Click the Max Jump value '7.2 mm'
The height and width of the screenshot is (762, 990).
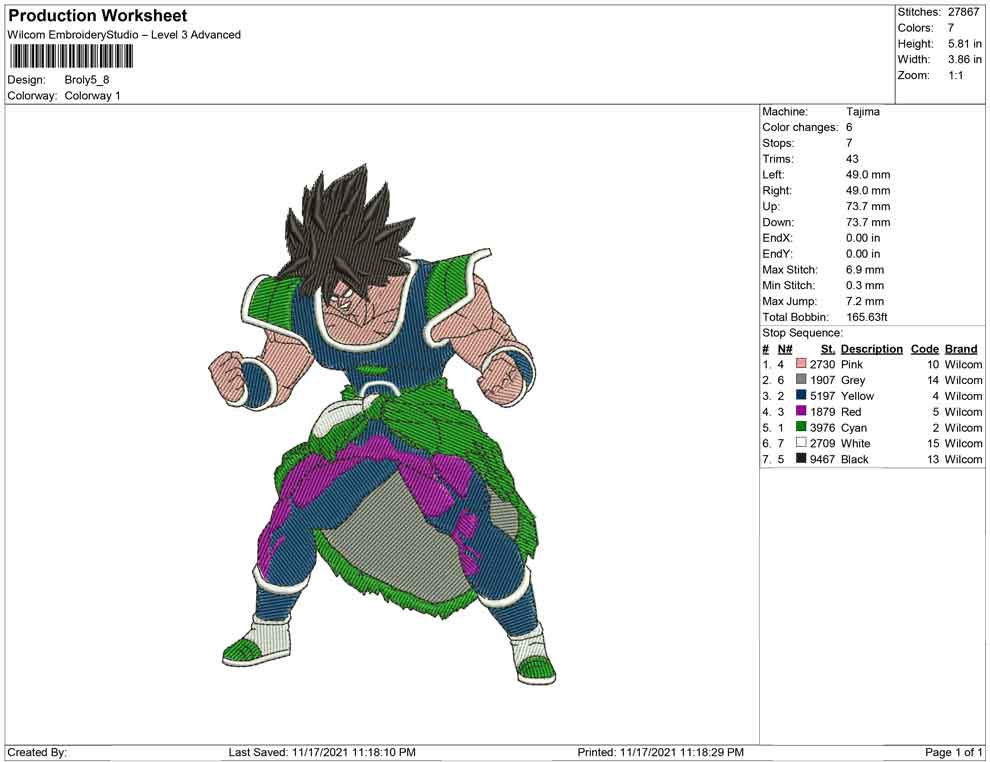point(865,301)
